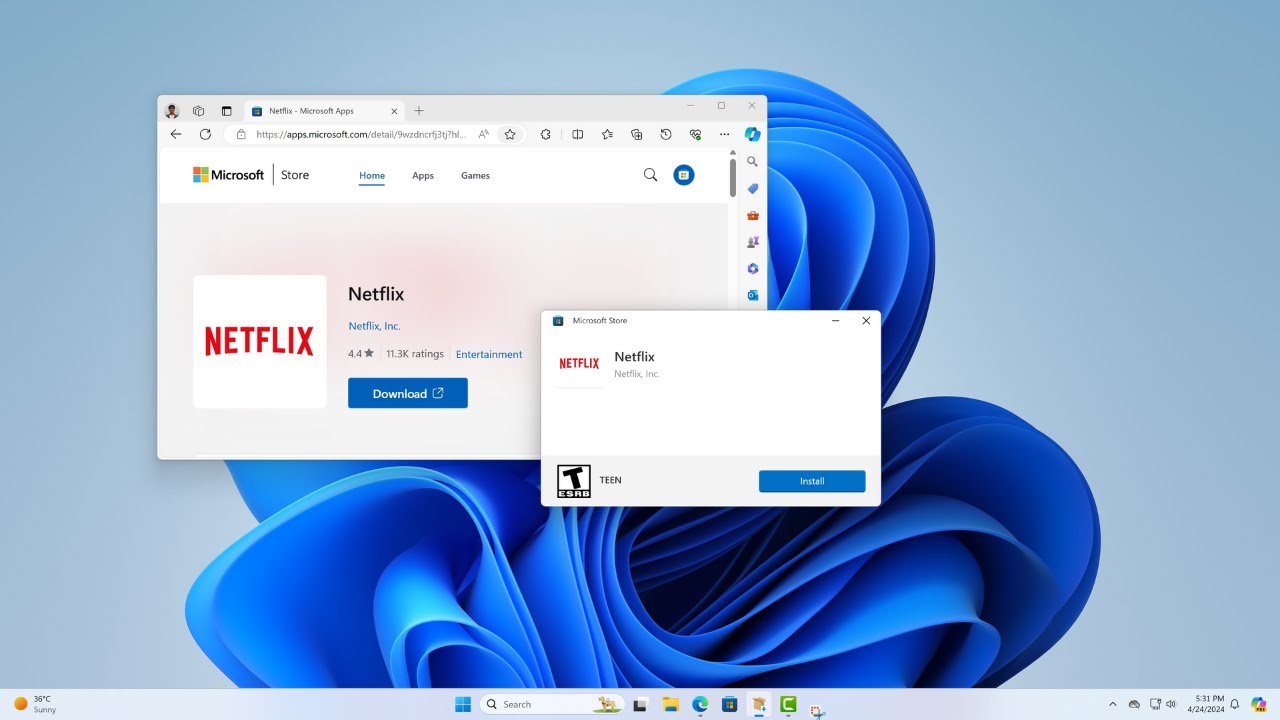The image size is (1280, 720).
Task: Click Install in Microsoft Store dialog
Action: point(812,481)
